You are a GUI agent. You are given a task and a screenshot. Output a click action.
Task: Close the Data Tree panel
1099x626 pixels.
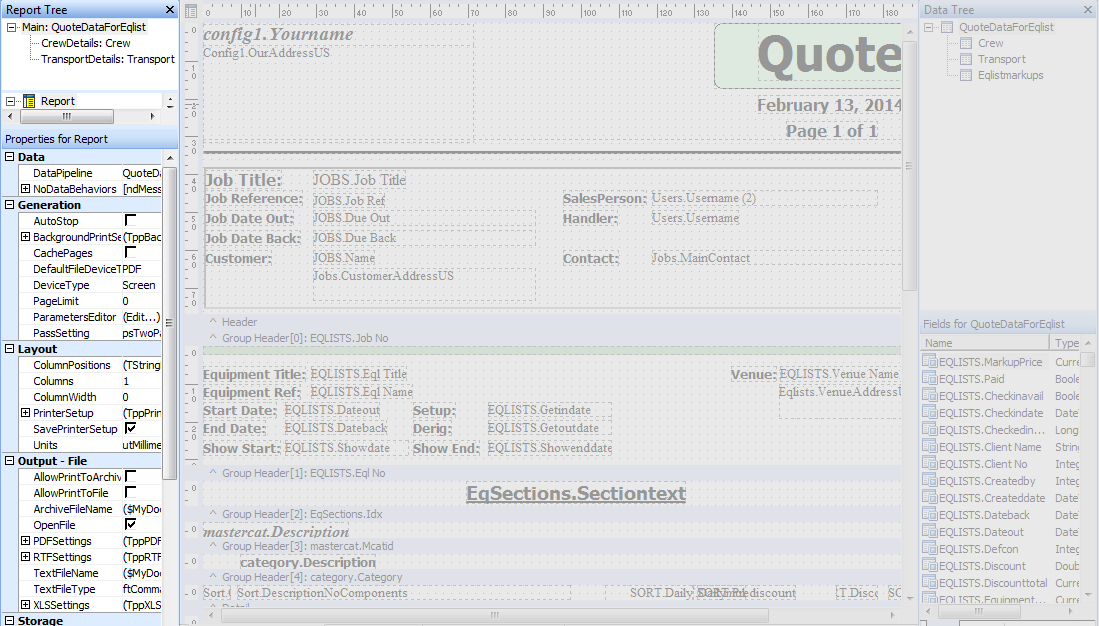coord(1088,10)
